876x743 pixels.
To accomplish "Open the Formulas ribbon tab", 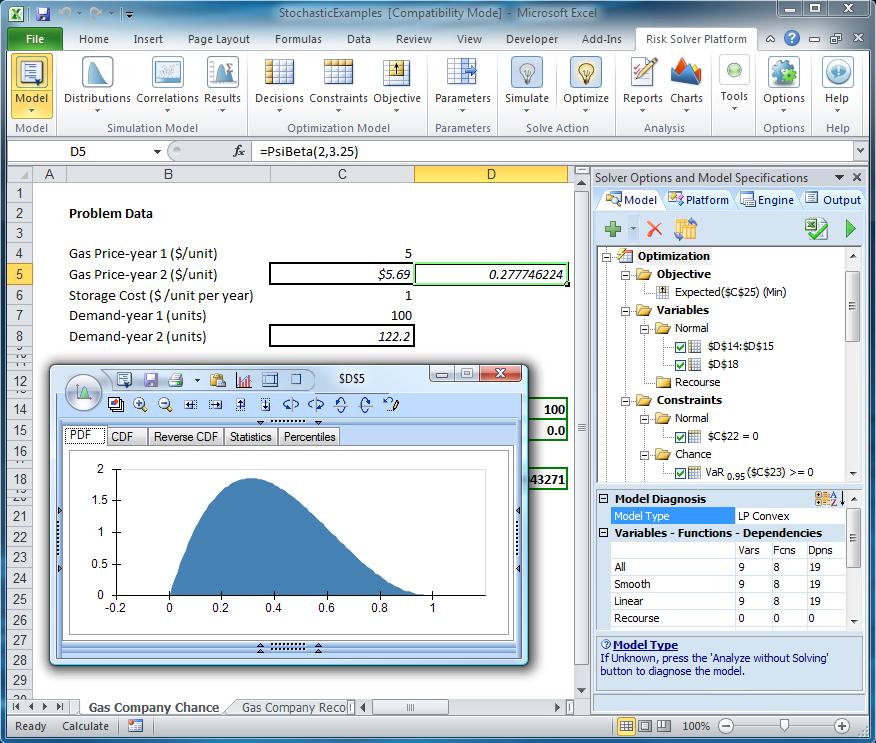I will [x=298, y=40].
